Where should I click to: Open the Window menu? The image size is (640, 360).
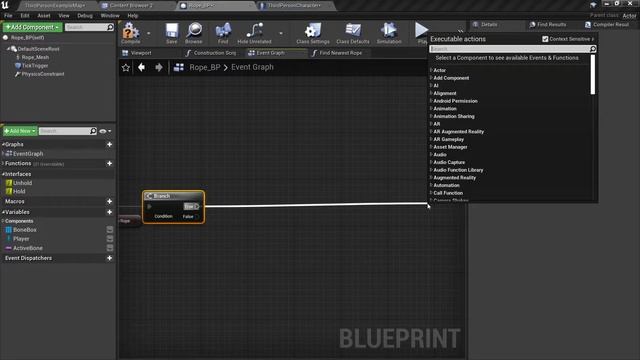[110, 16]
